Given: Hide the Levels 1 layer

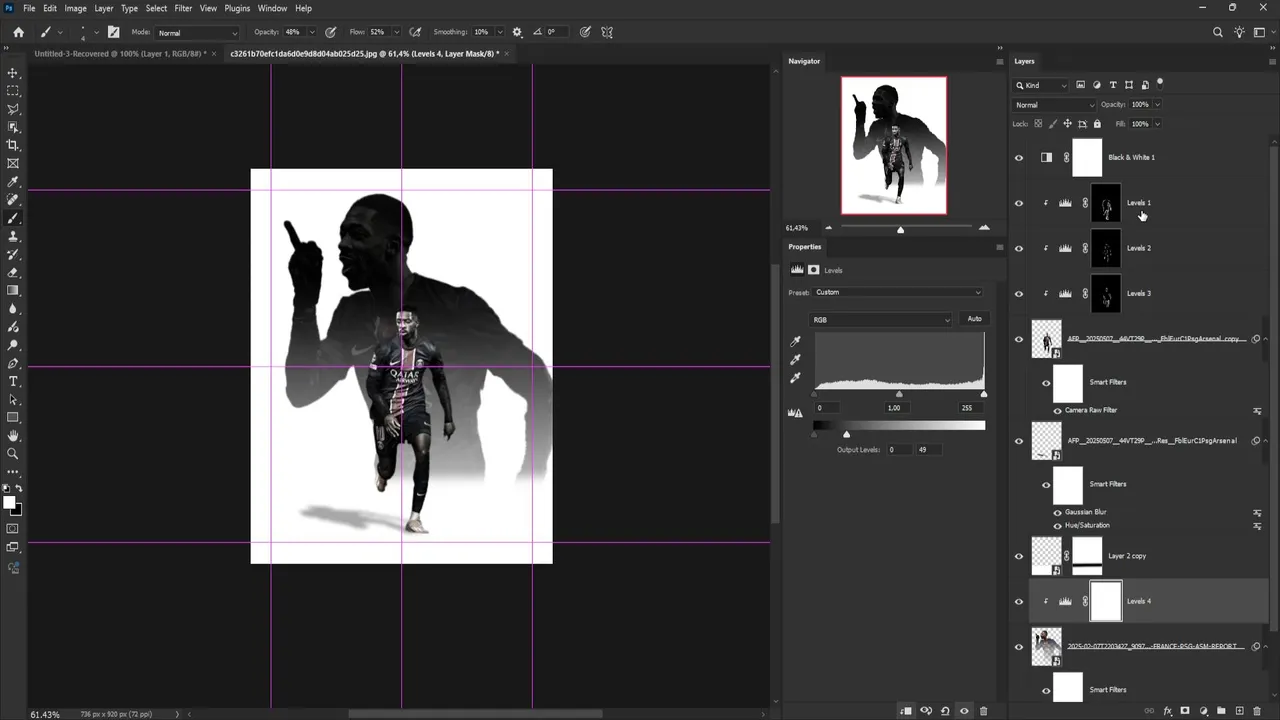Looking at the screenshot, I should [1019, 203].
